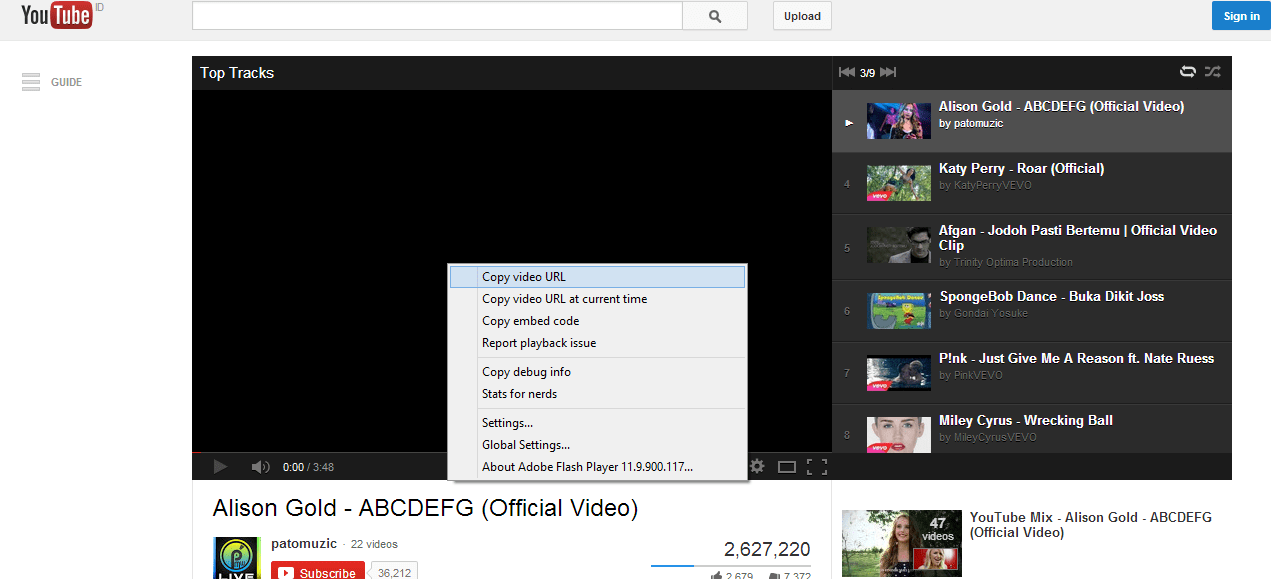Switch player to large theater size
The width and height of the screenshot is (1271, 579).
[787, 467]
